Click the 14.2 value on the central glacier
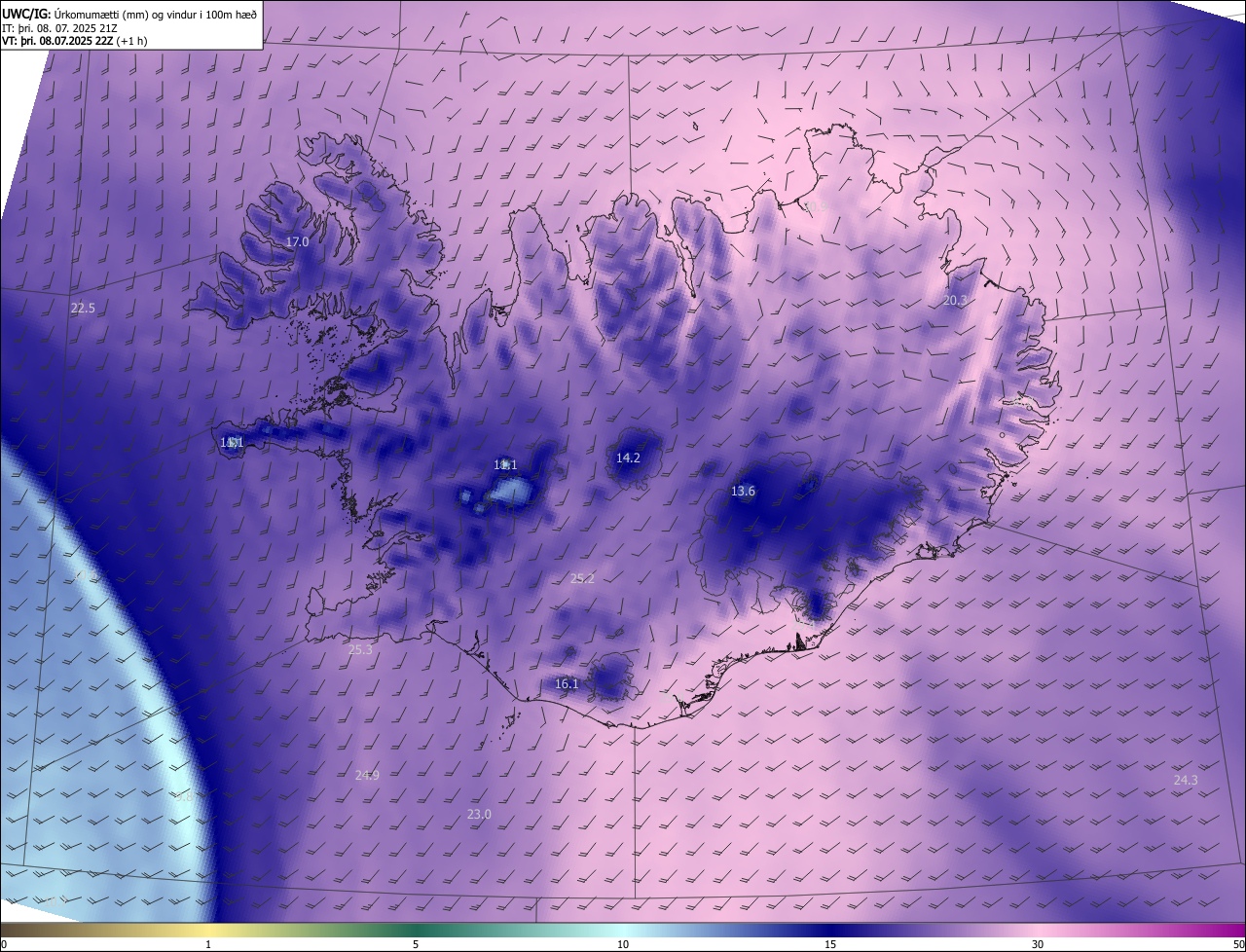 coord(628,458)
